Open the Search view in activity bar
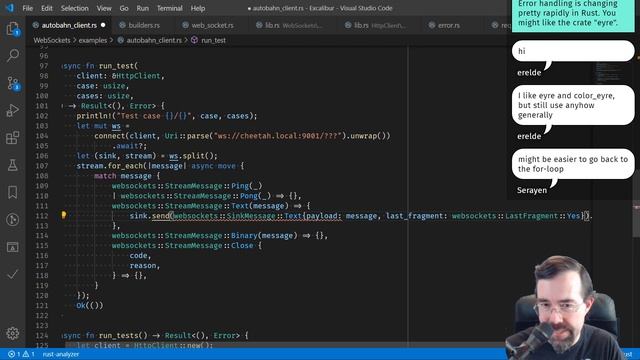The image size is (640, 360). (x=13, y=55)
